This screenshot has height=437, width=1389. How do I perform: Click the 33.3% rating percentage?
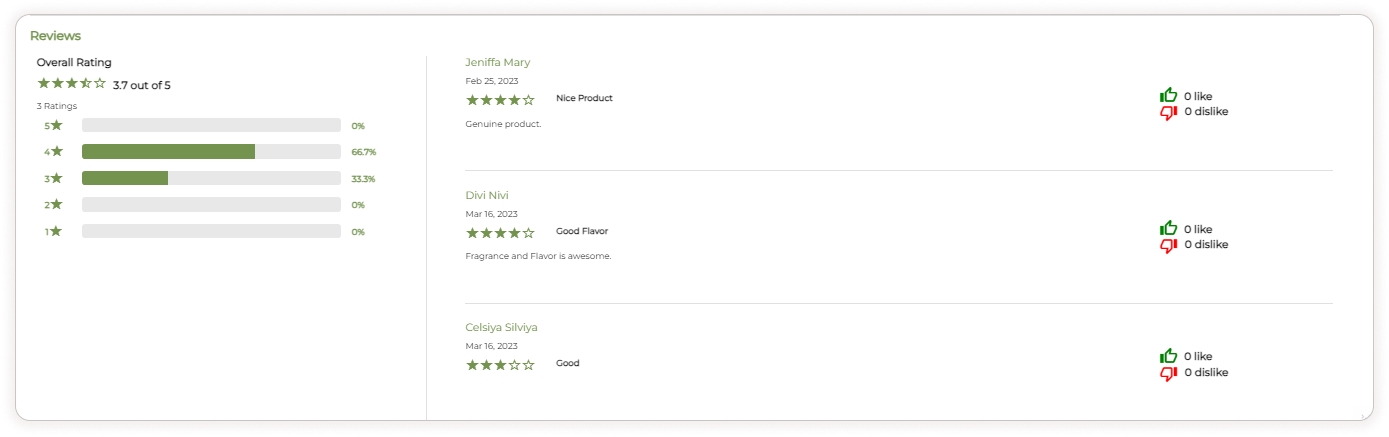[364, 178]
